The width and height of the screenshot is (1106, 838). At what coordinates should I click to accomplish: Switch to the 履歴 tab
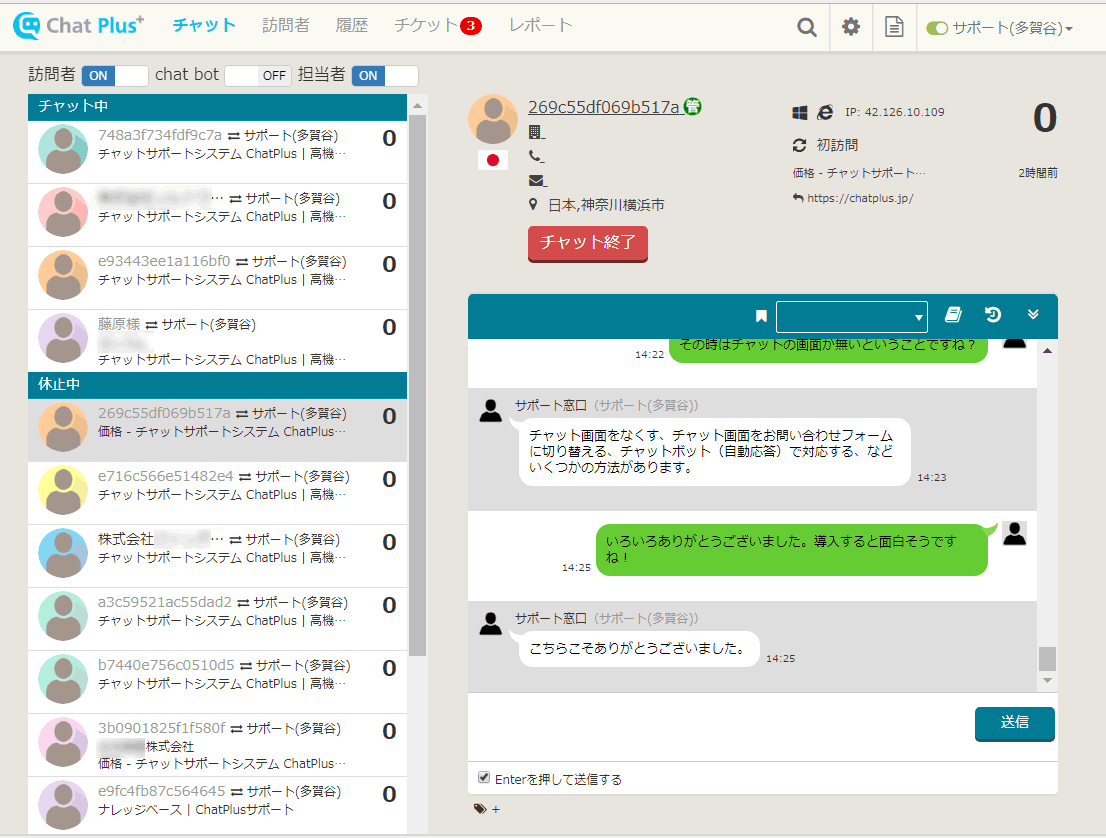coord(352,27)
